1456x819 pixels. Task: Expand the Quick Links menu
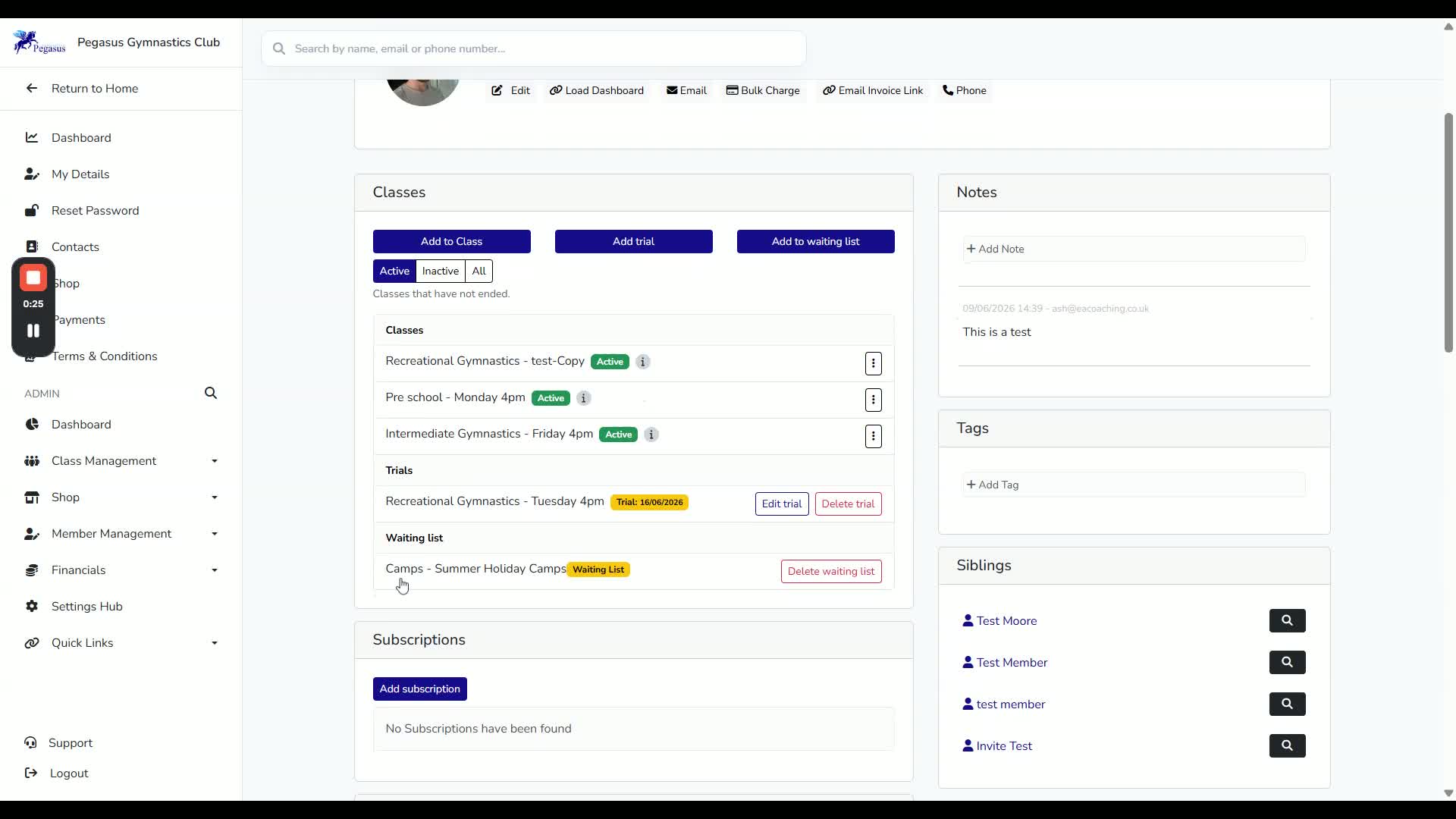click(x=121, y=643)
